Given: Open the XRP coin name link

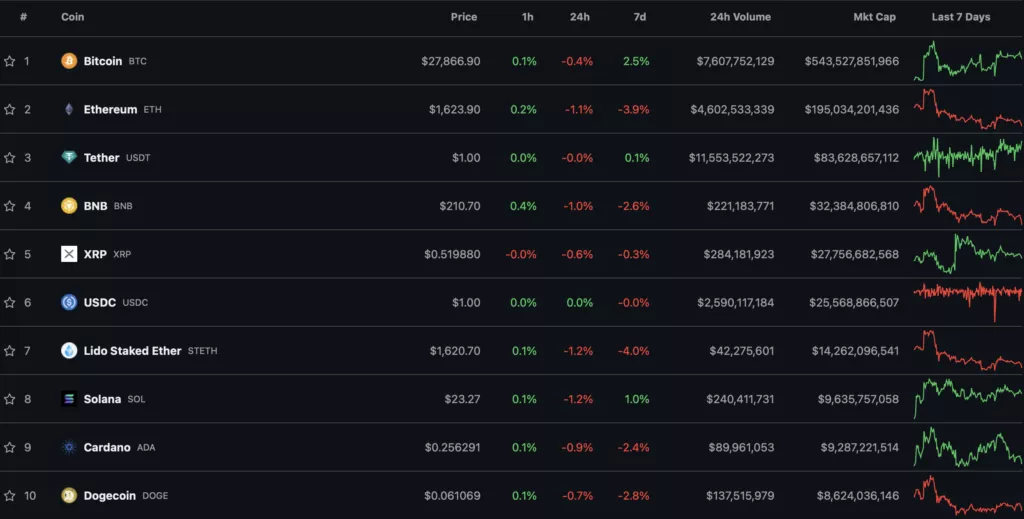Looking at the screenshot, I should tap(95, 254).
